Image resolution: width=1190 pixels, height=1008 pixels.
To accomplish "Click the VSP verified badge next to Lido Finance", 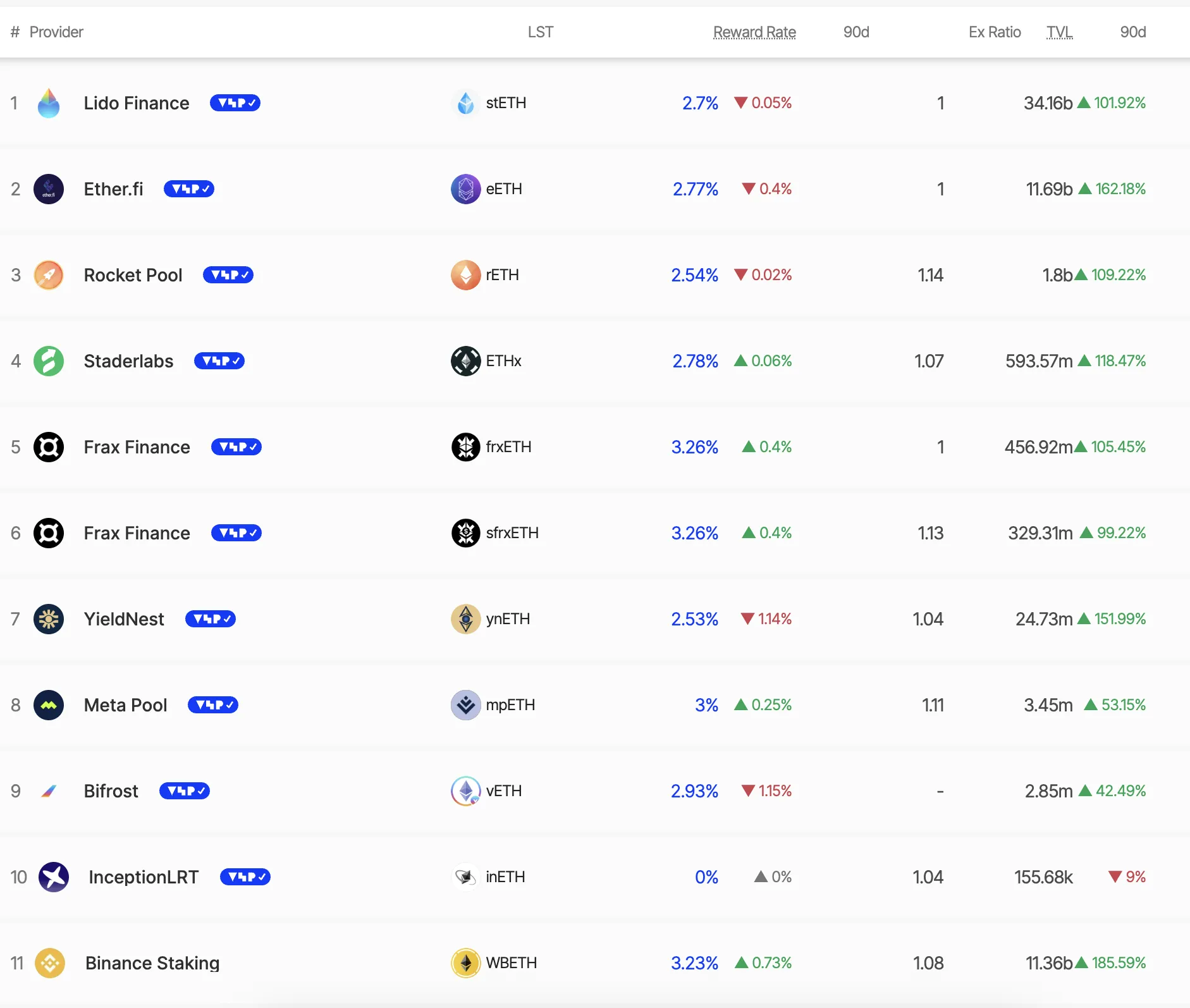I will pyautogui.click(x=235, y=103).
